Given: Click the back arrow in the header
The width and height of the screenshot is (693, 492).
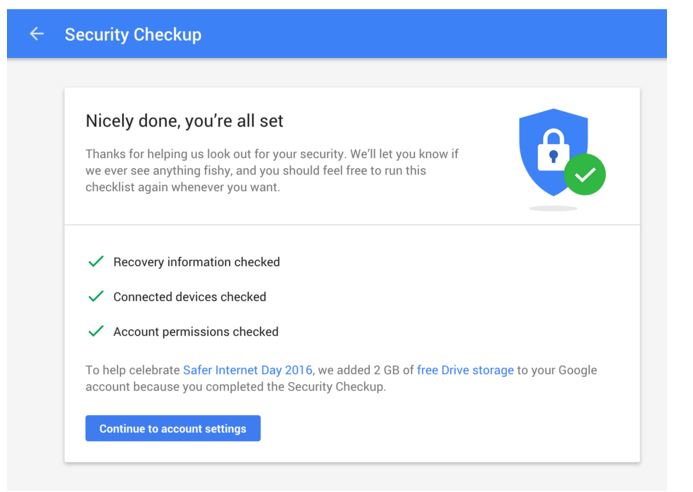Looking at the screenshot, I should [x=37, y=34].
